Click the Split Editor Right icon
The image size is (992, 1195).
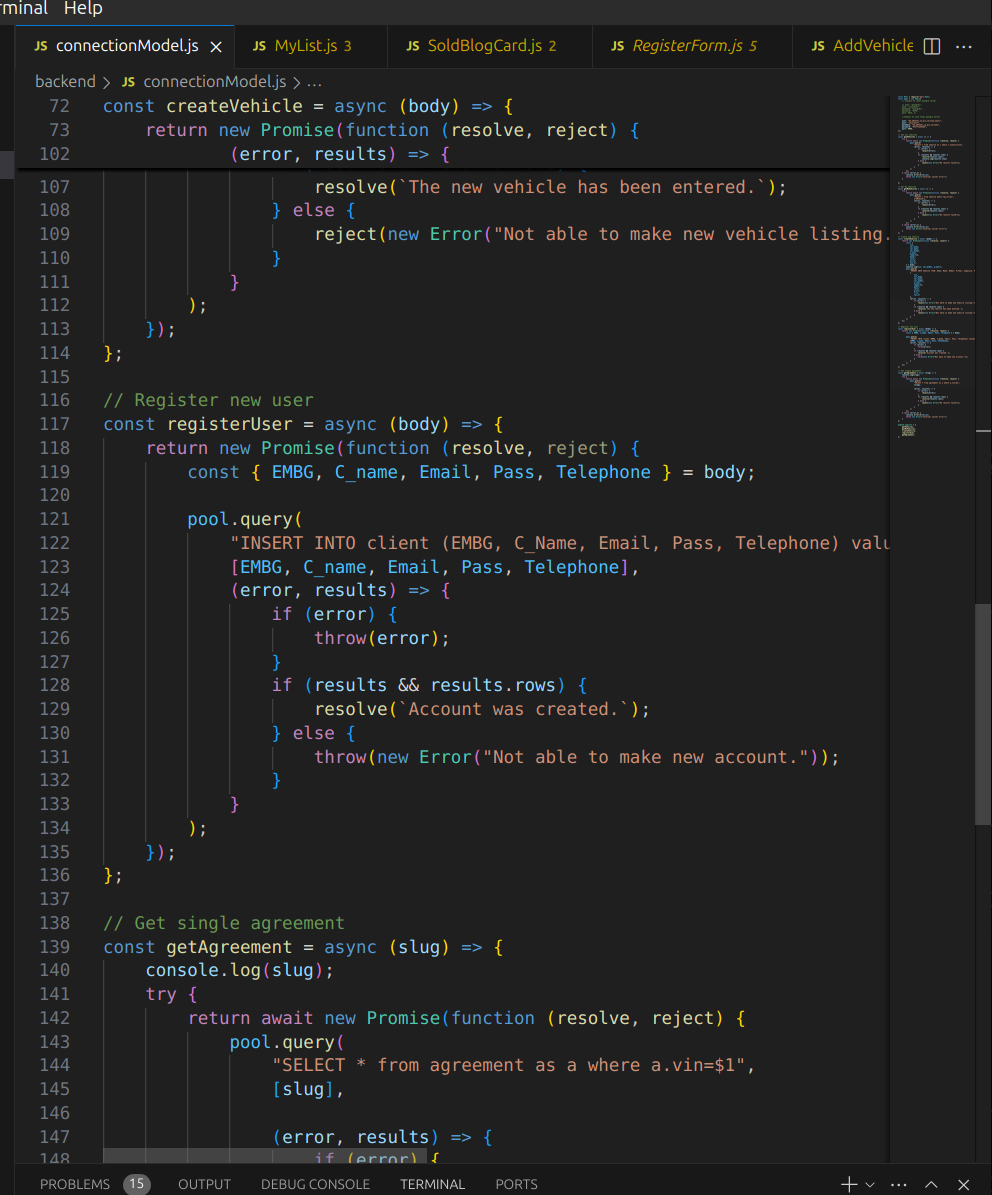tap(931, 46)
